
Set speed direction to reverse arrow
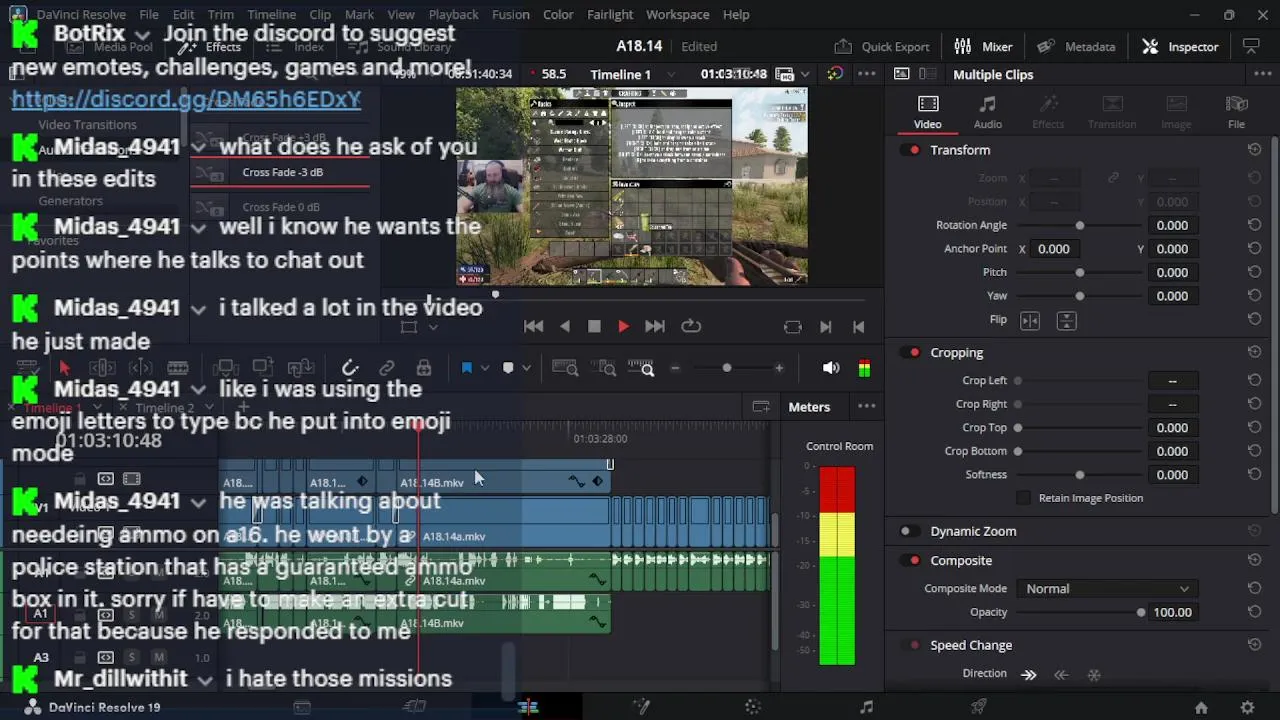(x=1062, y=675)
